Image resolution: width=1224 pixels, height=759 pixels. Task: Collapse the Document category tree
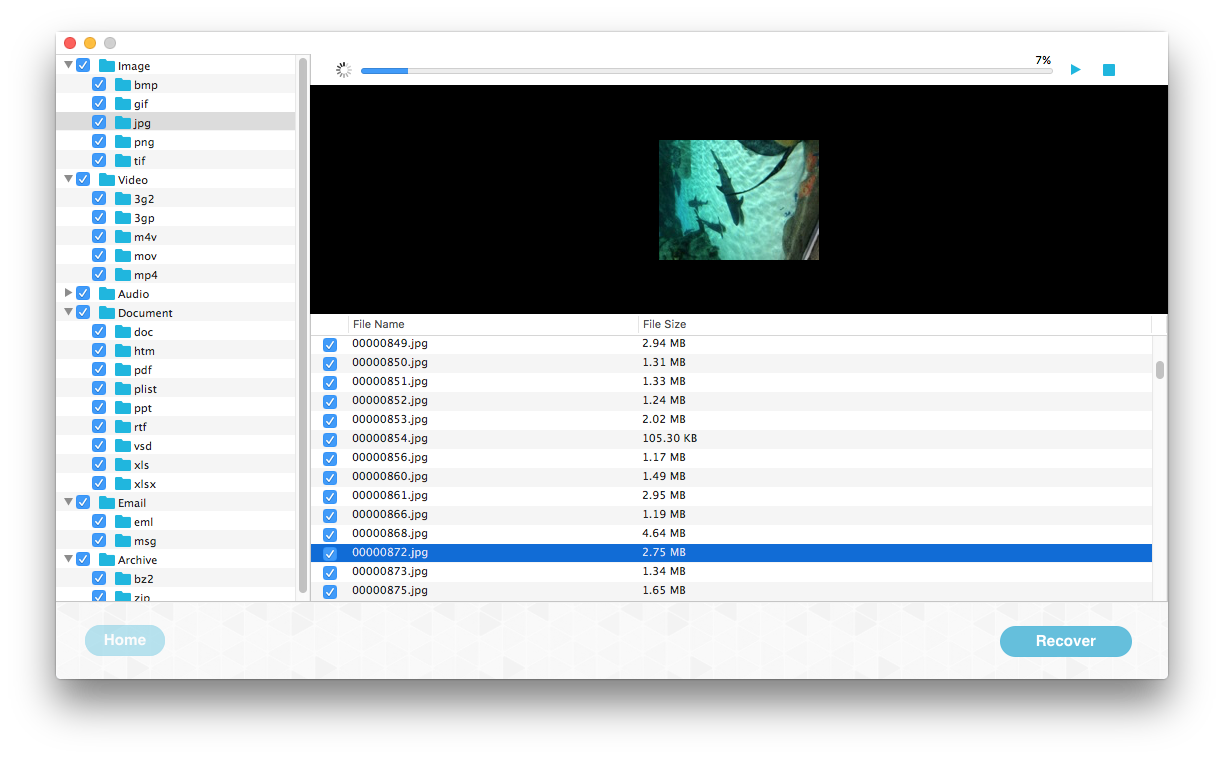68,313
